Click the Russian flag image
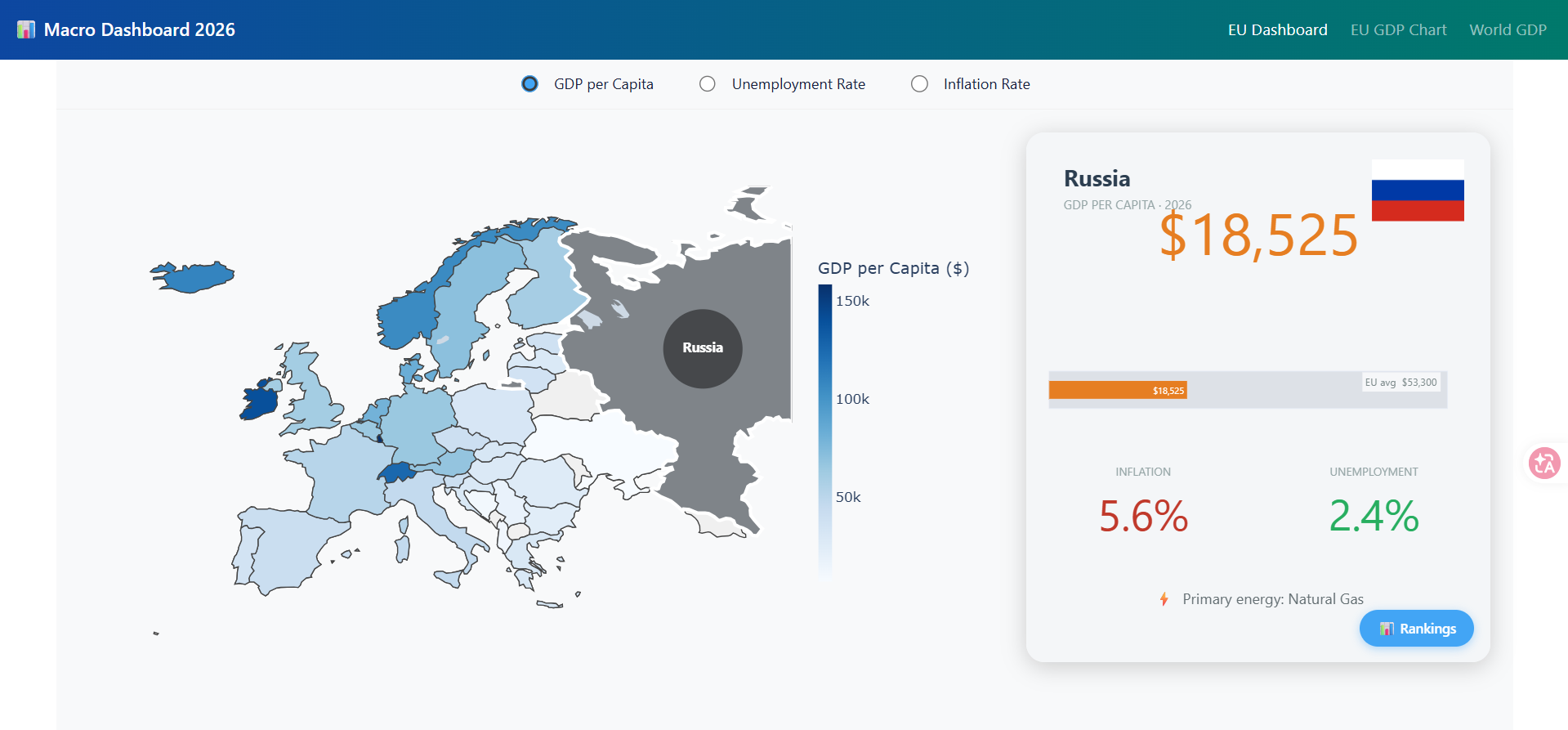The height and width of the screenshot is (730, 1568). pos(1418,190)
